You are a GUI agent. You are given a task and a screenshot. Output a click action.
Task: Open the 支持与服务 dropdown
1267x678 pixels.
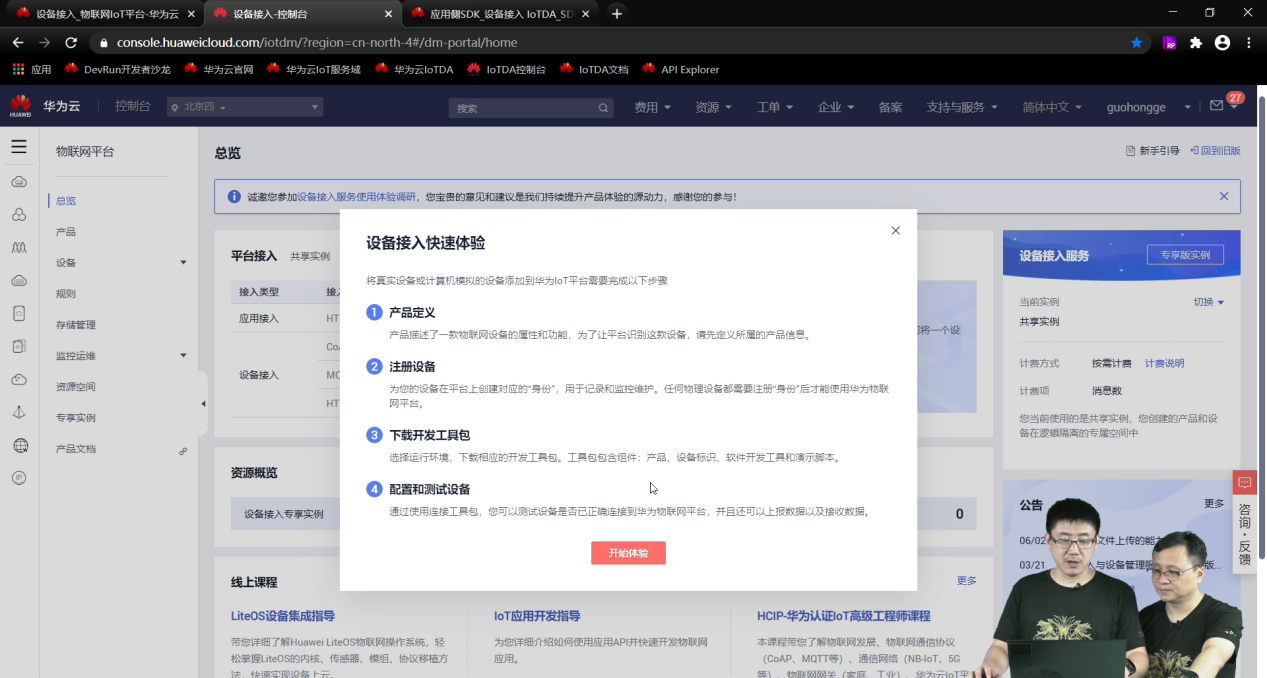pyautogui.click(x=963, y=107)
